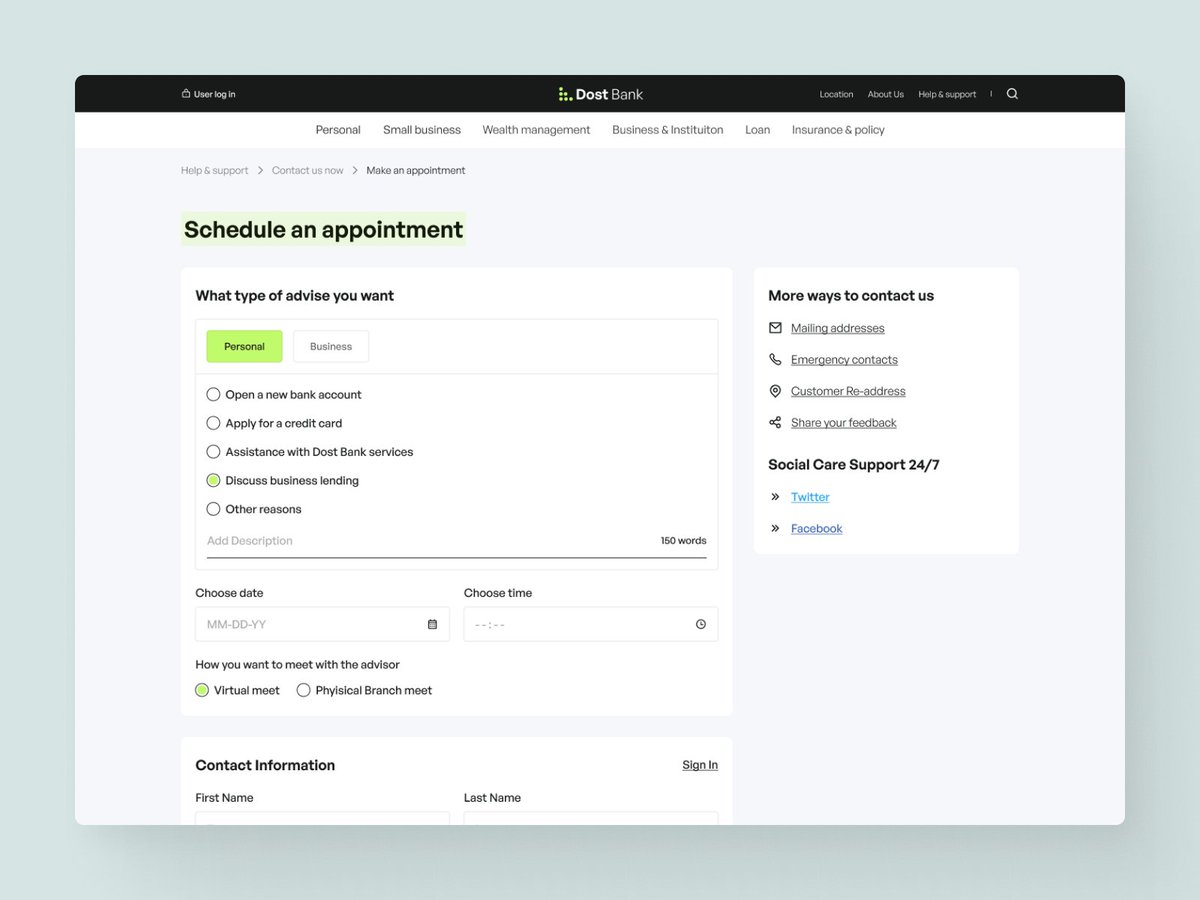Open the Location link in header
Viewport: 1200px width, 900px height.
[x=836, y=94]
